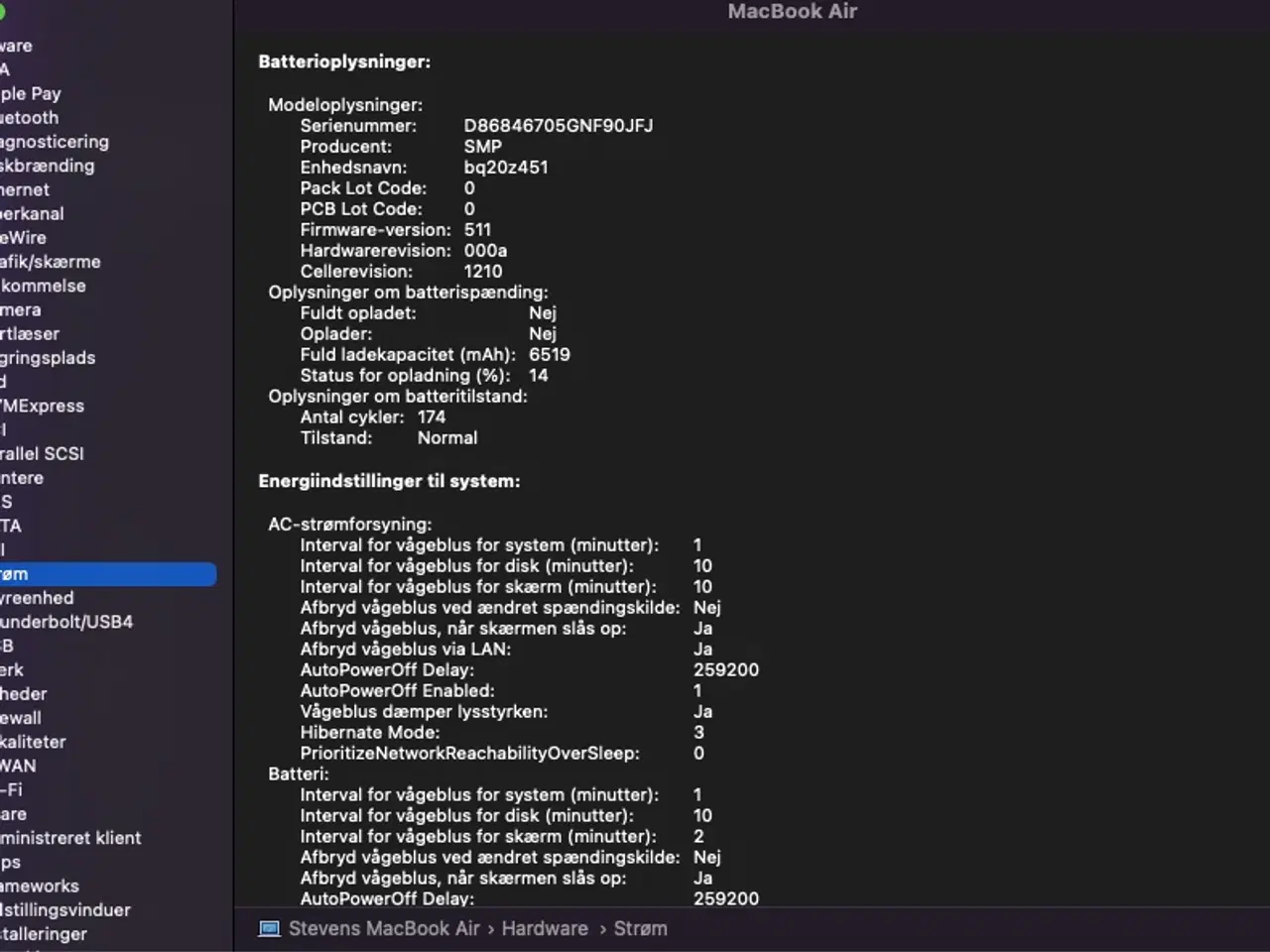Open the Bluetooth sidebar entry
Viewport: 1270px width, 952px height.
click(x=30, y=118)
